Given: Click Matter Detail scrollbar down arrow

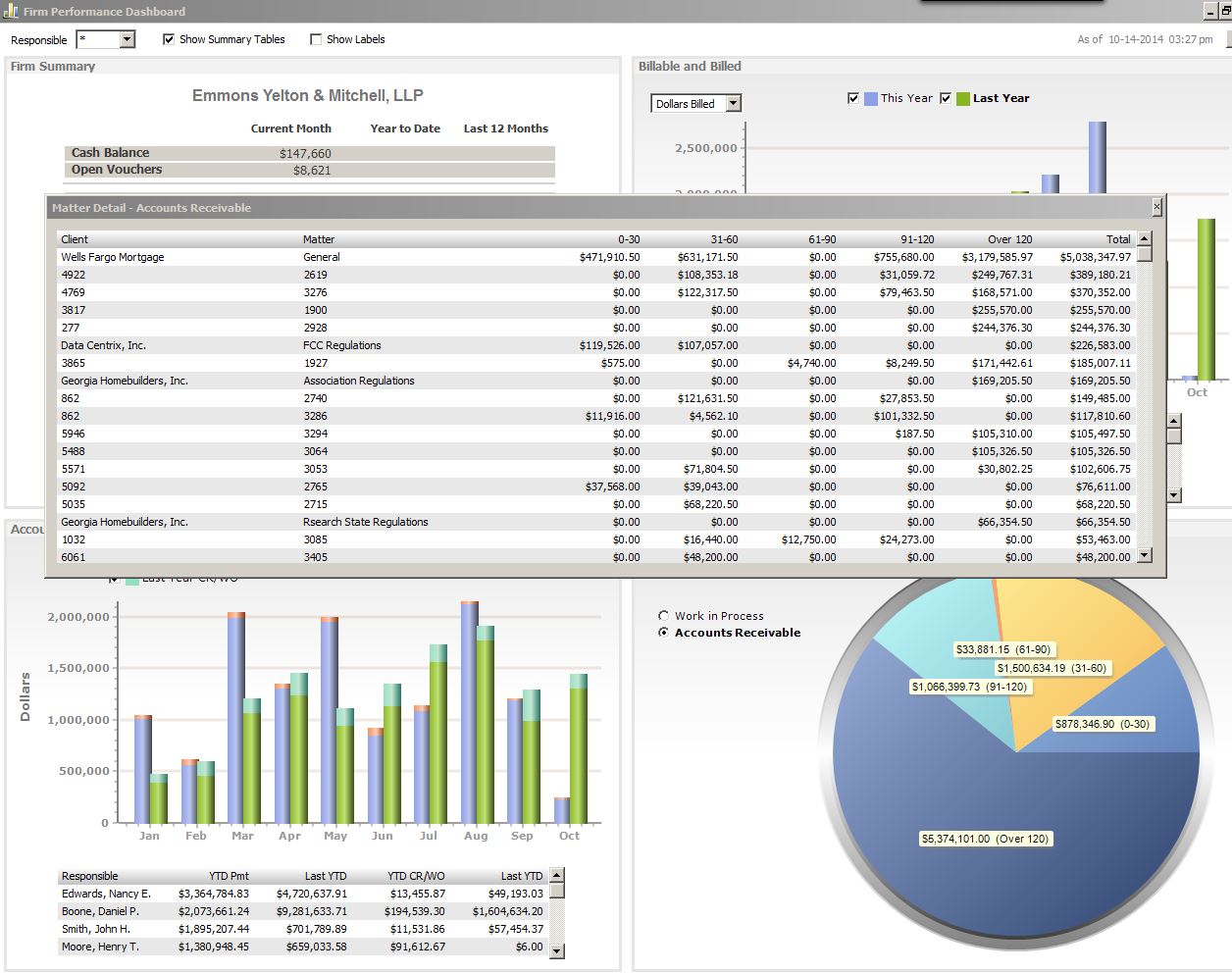Looking at the screenshot, I should point(1144,555).
